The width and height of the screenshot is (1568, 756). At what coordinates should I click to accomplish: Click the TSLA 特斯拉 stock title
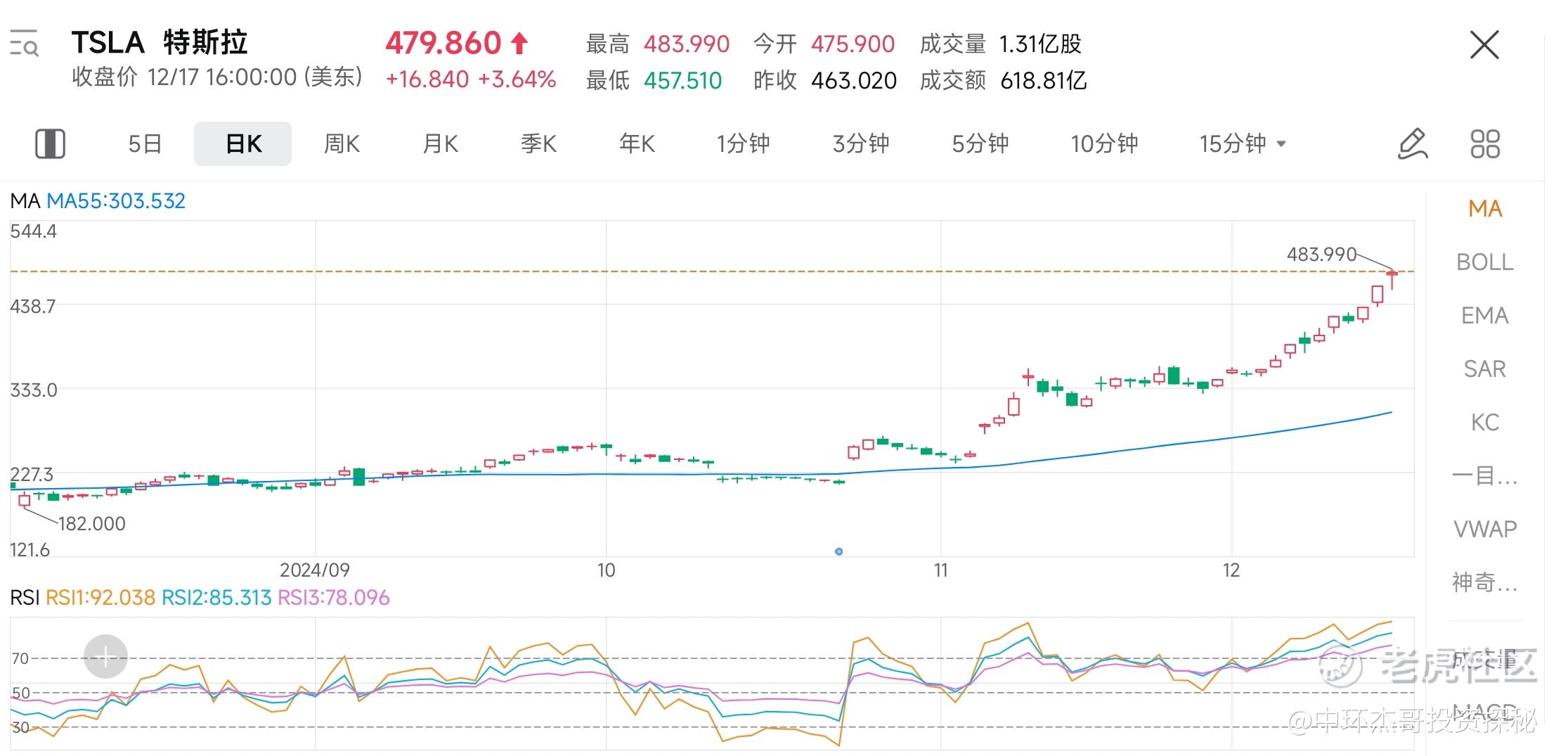pyautogui.click(x=160, y=43)
